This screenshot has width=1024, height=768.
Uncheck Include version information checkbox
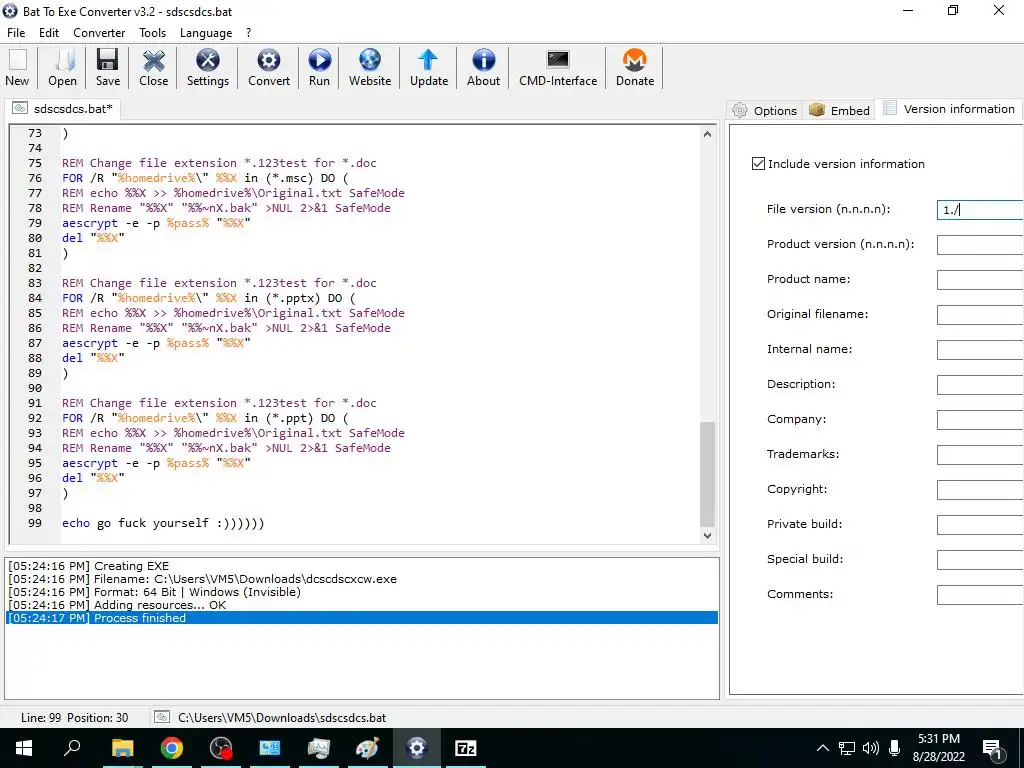[758, 164]
